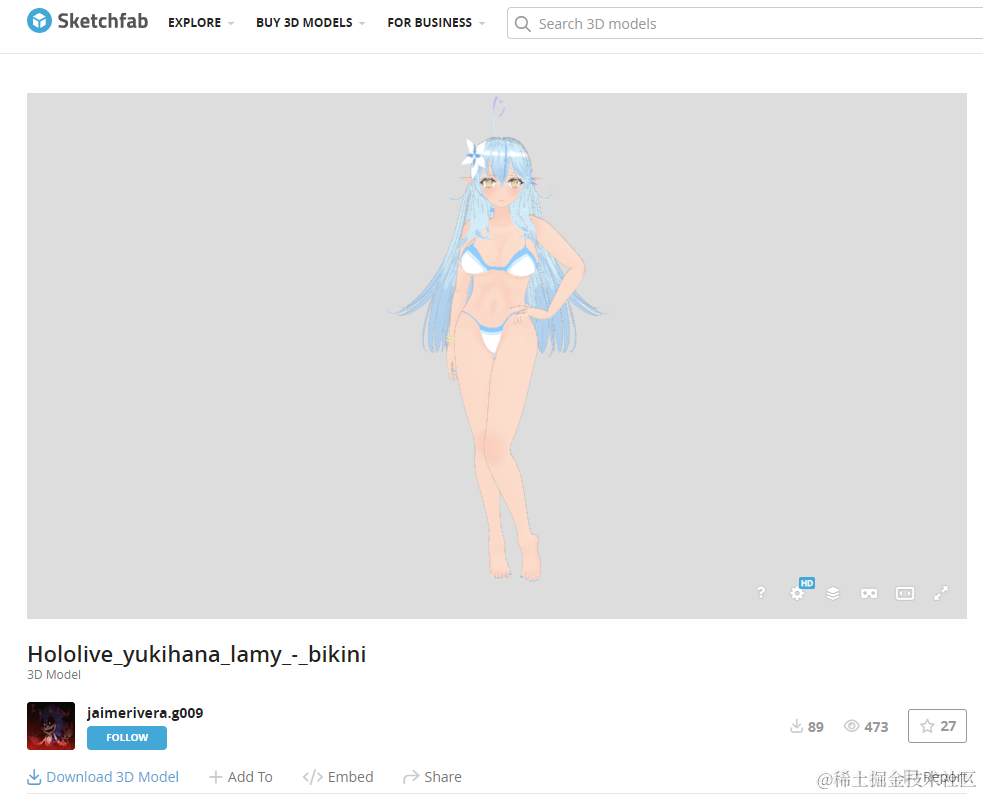The image size is (983, 796).
Task: Enter fullscreen viewer mode
Action: 941,593
